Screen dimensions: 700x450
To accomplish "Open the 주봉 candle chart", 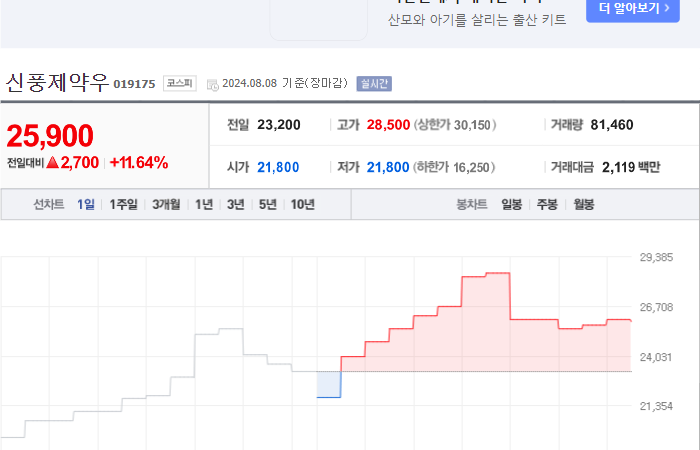I will point(547,204).
